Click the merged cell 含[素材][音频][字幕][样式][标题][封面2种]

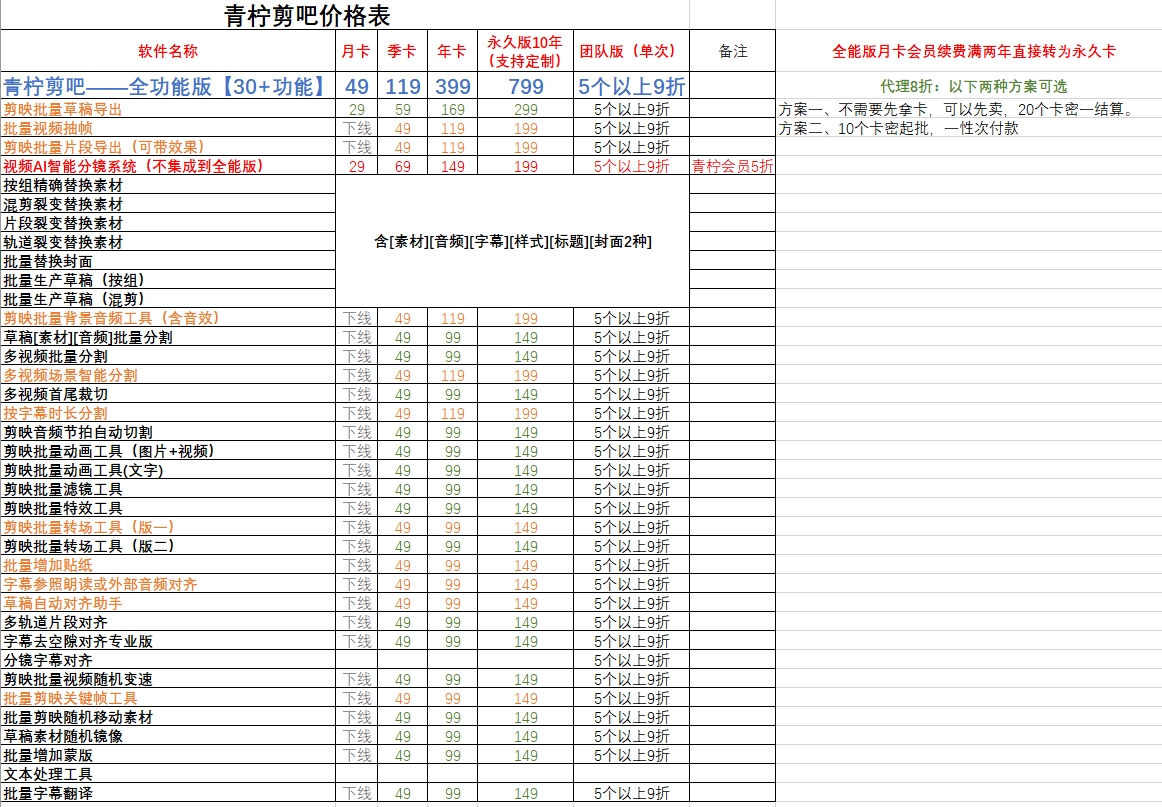point(512,242)
